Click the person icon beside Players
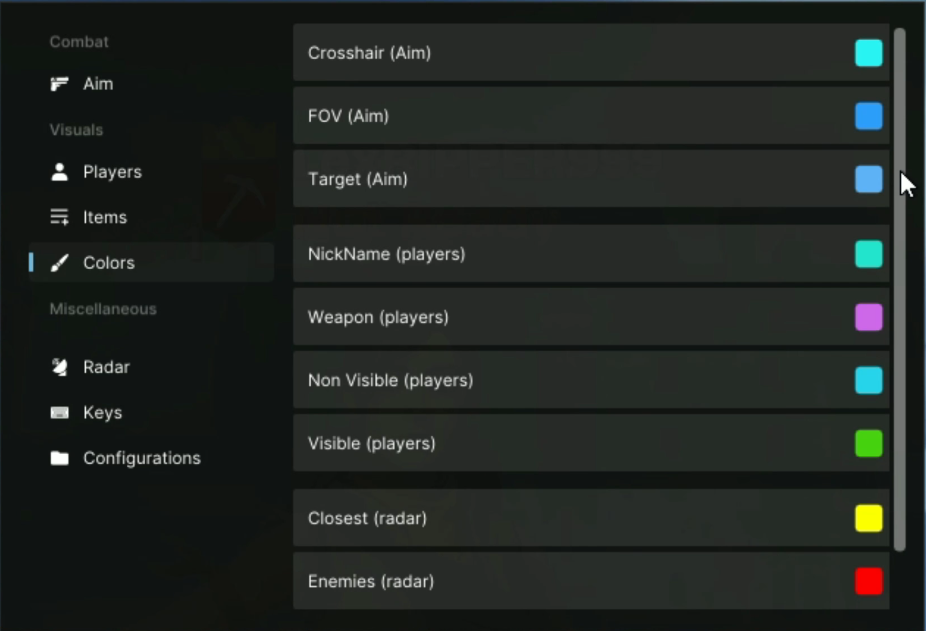 [x=60, y=172]
